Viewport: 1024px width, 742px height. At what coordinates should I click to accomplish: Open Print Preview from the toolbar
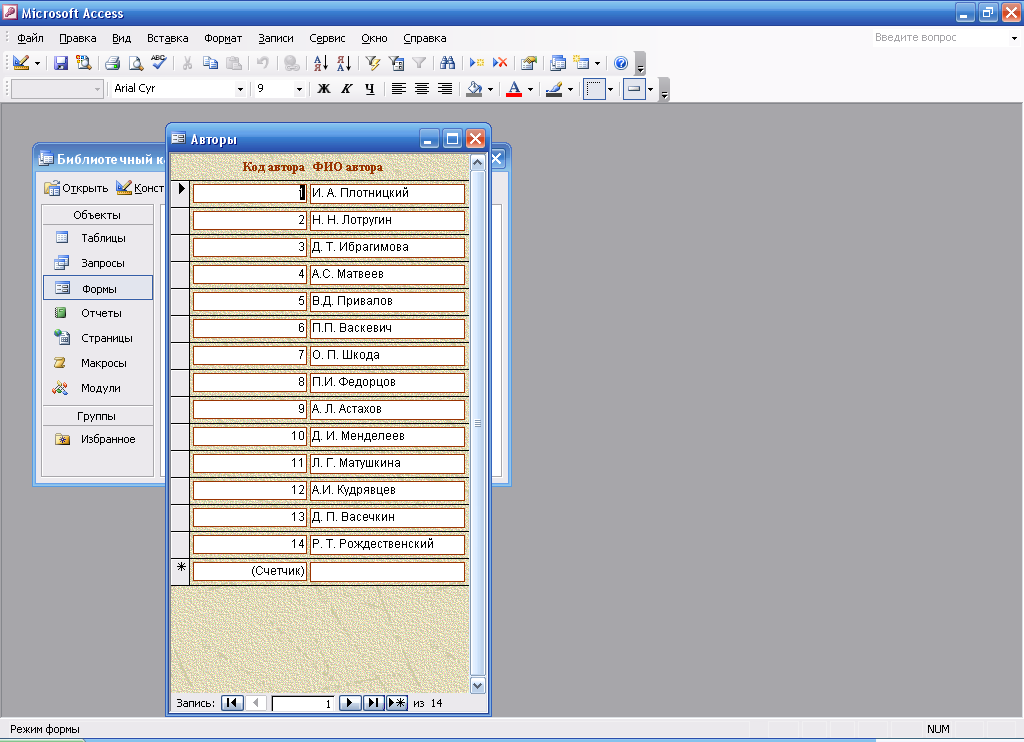tap(135, 63)
